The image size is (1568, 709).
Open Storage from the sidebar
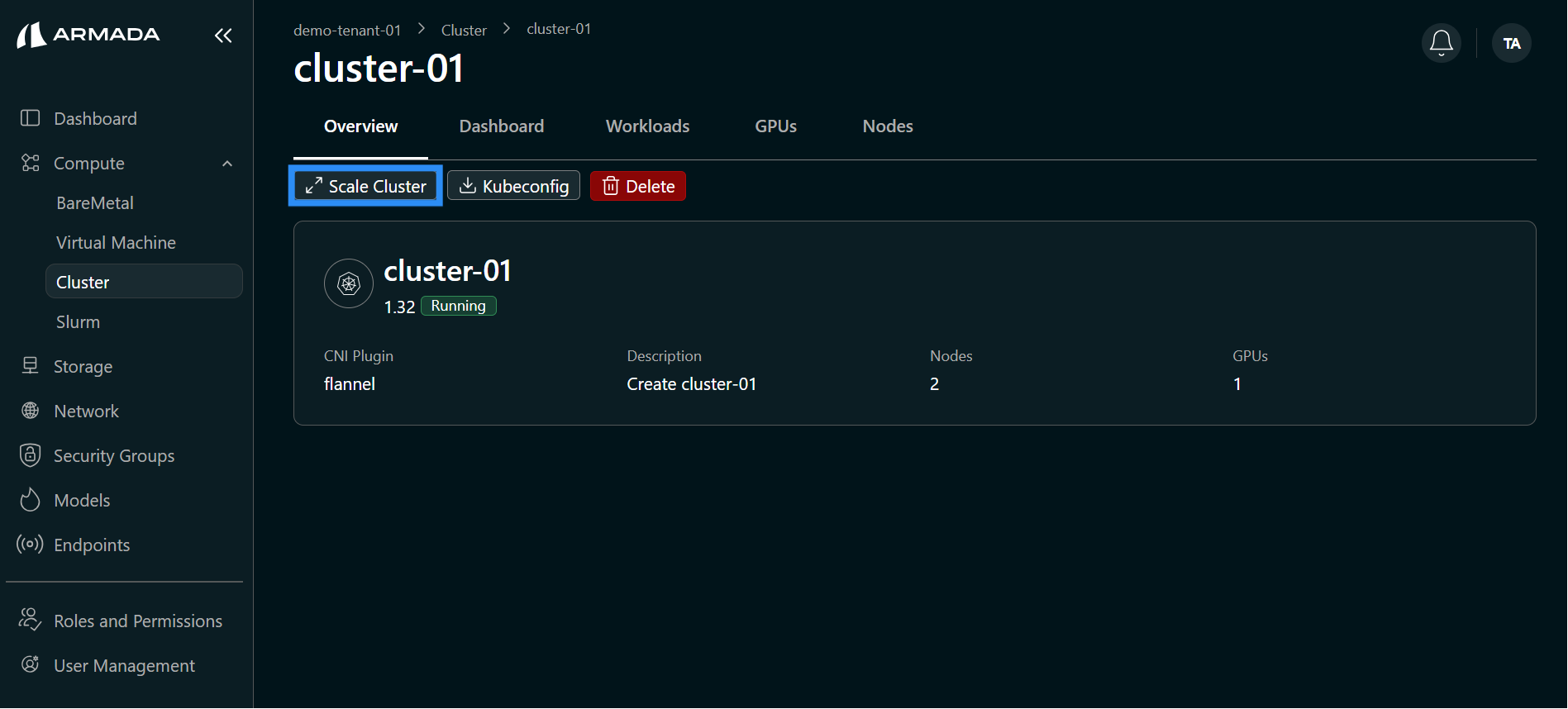point(83,366)
